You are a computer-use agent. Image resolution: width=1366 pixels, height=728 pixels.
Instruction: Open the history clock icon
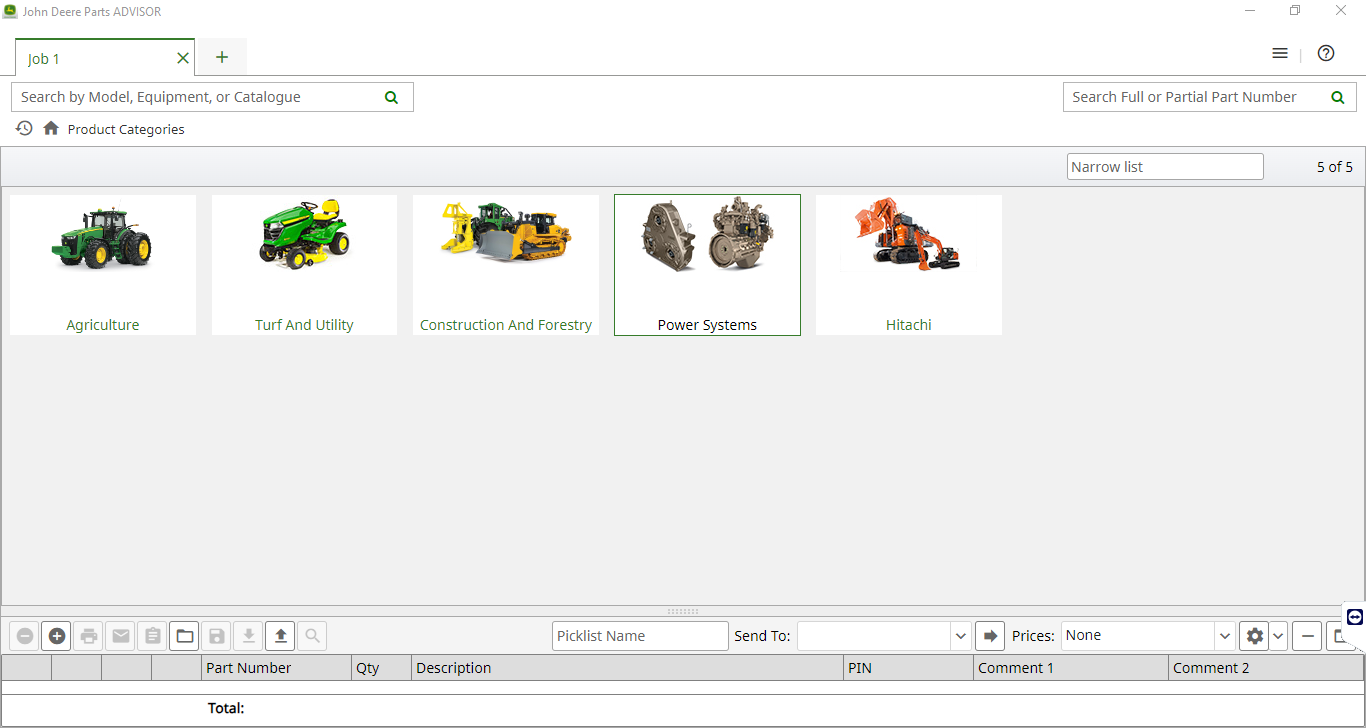coord(24,129)
